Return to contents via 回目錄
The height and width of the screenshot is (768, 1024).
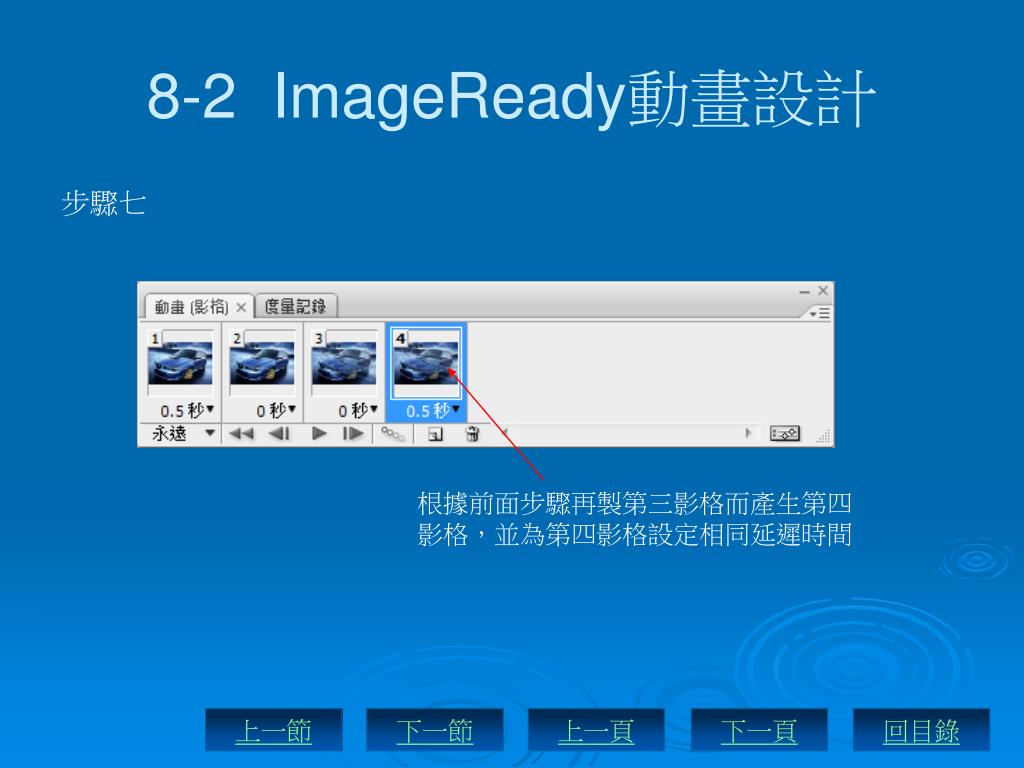coord(921,731)
